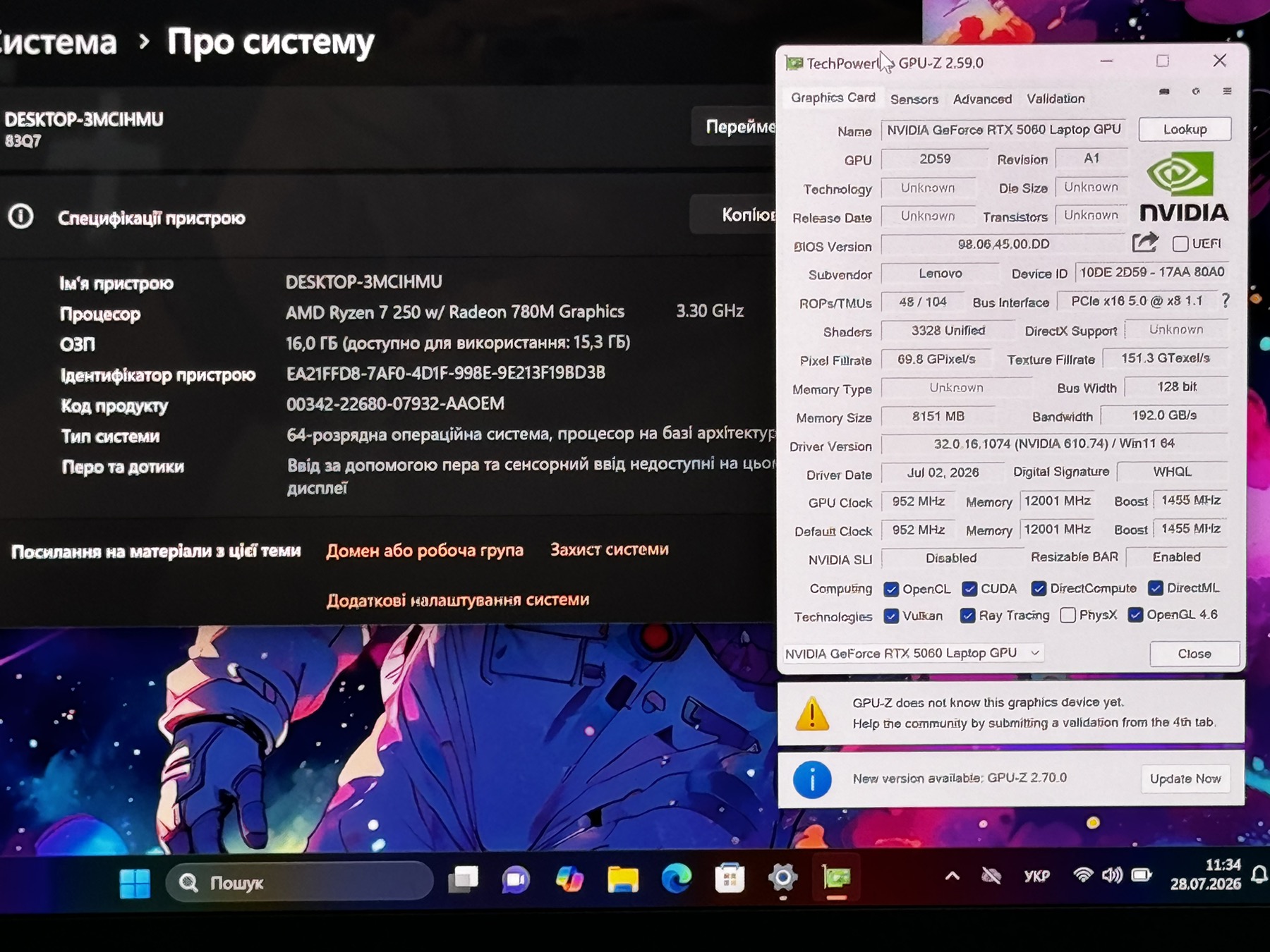Open the Захист системи link
The width and height of the screenshot is (1270, 952).
click(x=610, y=549)
